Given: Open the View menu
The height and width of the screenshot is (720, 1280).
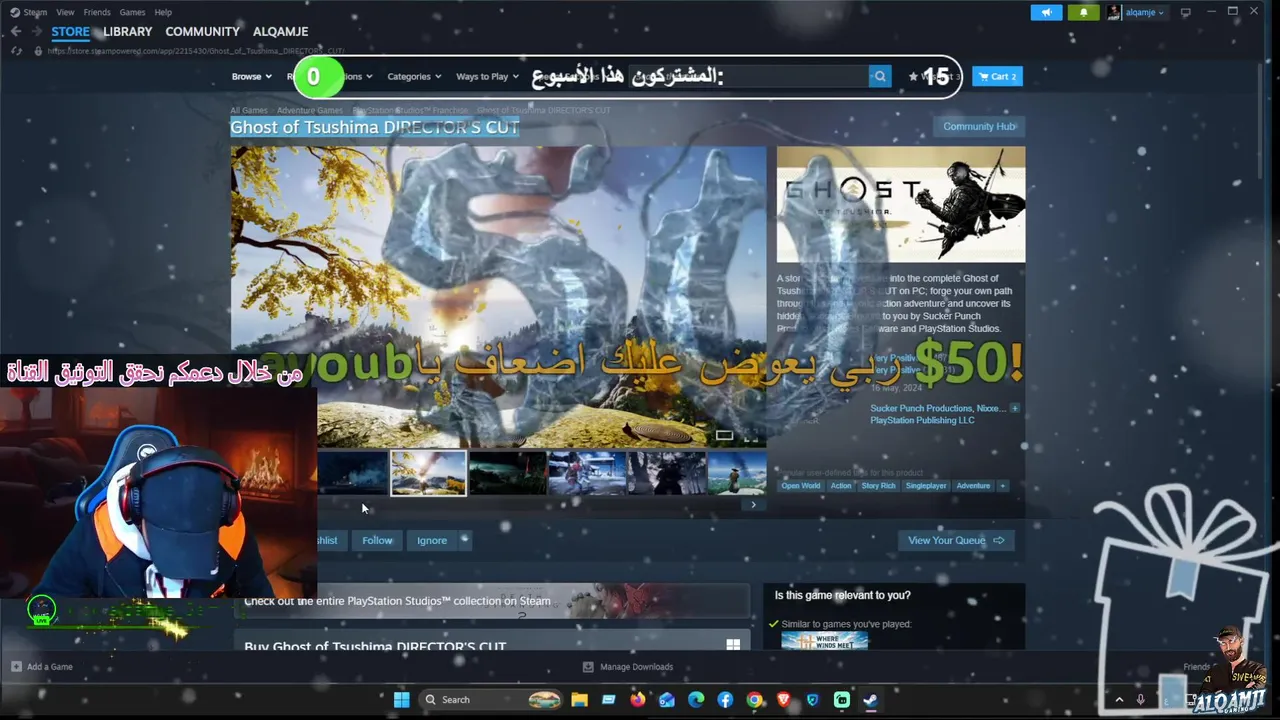Looking at the screenshot, I should point(65,12).
